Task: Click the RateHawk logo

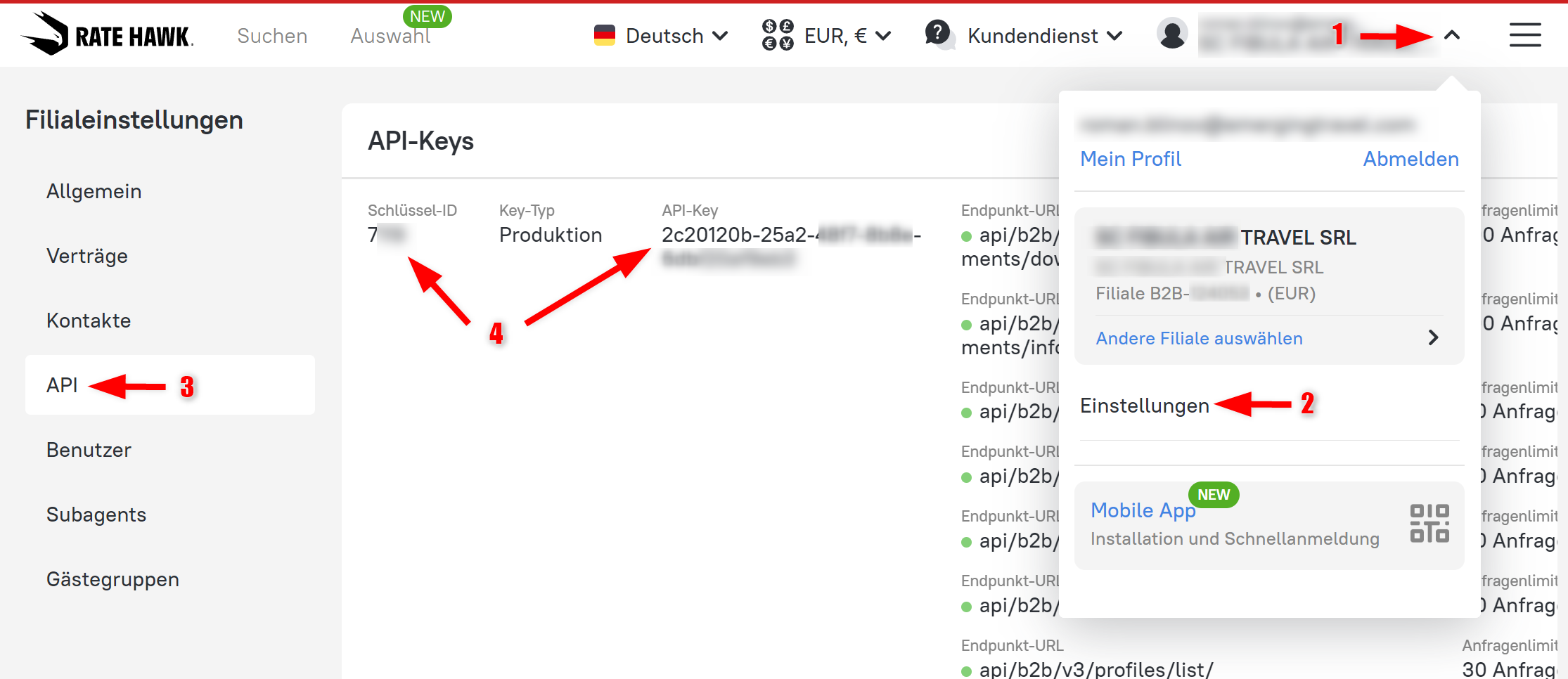Action: tap(108, 34)
